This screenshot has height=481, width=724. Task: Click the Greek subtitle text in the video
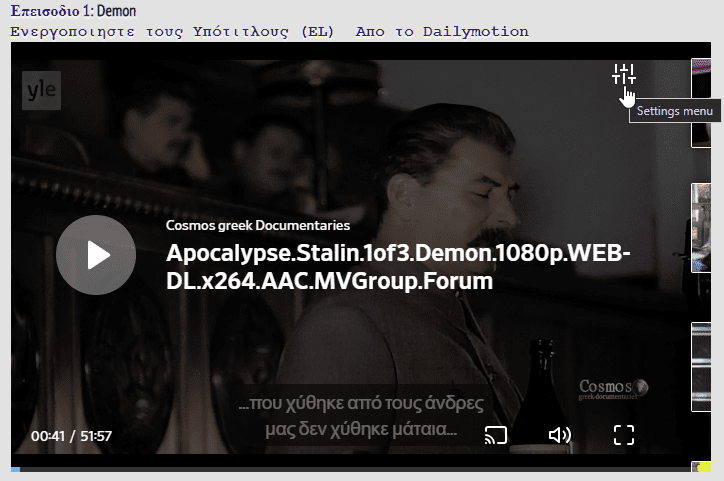(x=361, y=416)
